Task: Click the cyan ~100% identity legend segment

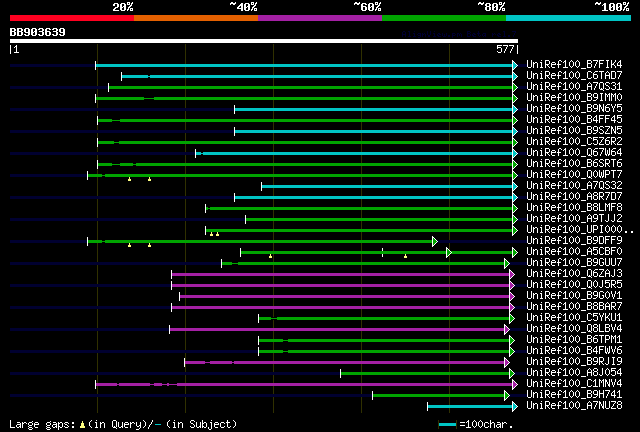Action: [569, 18]
